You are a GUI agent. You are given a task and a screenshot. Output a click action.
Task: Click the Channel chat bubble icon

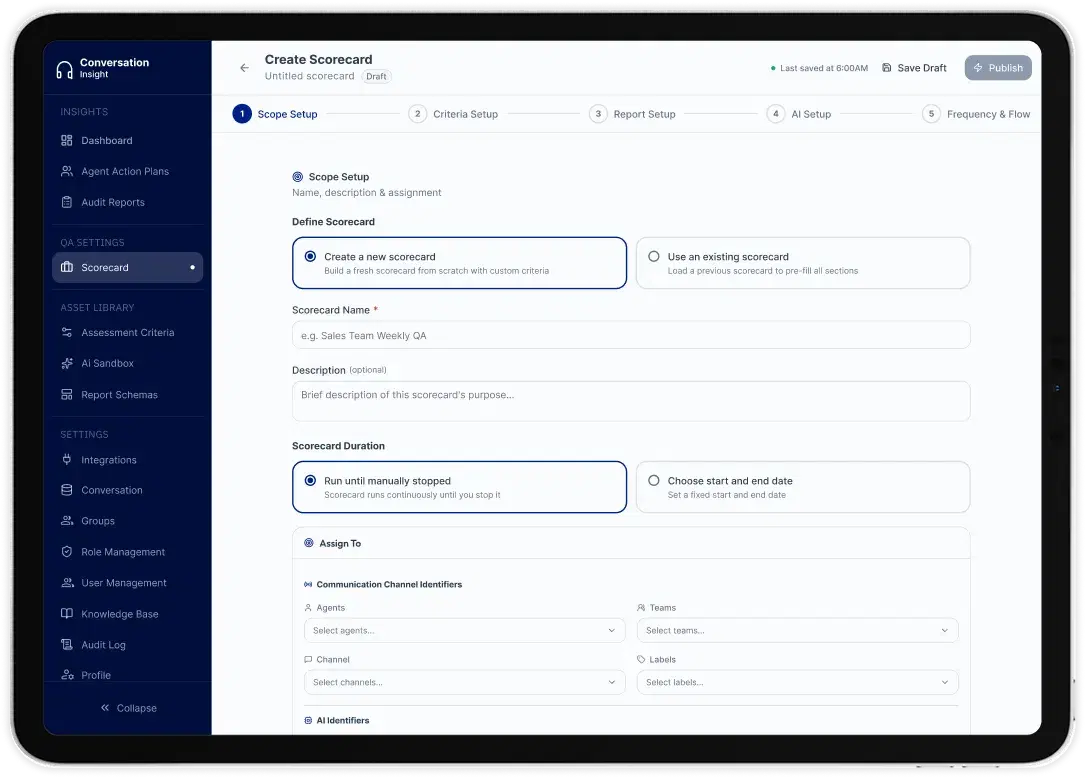pyautogui.click(x=308, y=660)
